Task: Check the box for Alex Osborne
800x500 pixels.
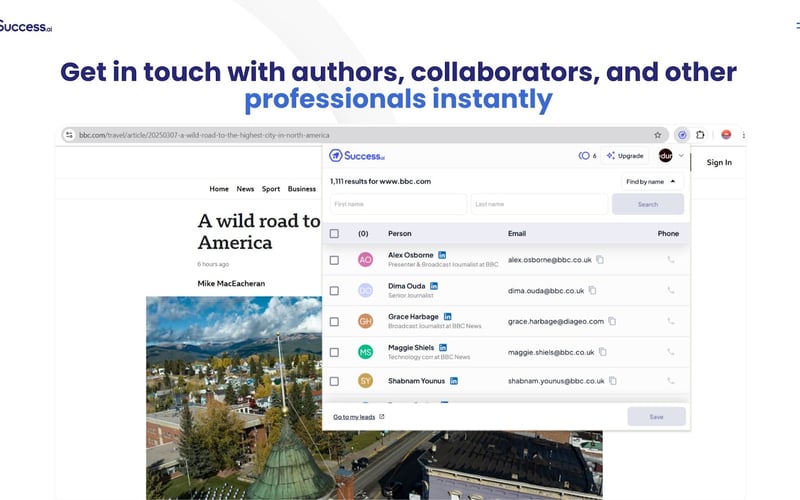Action: point(334,260)
